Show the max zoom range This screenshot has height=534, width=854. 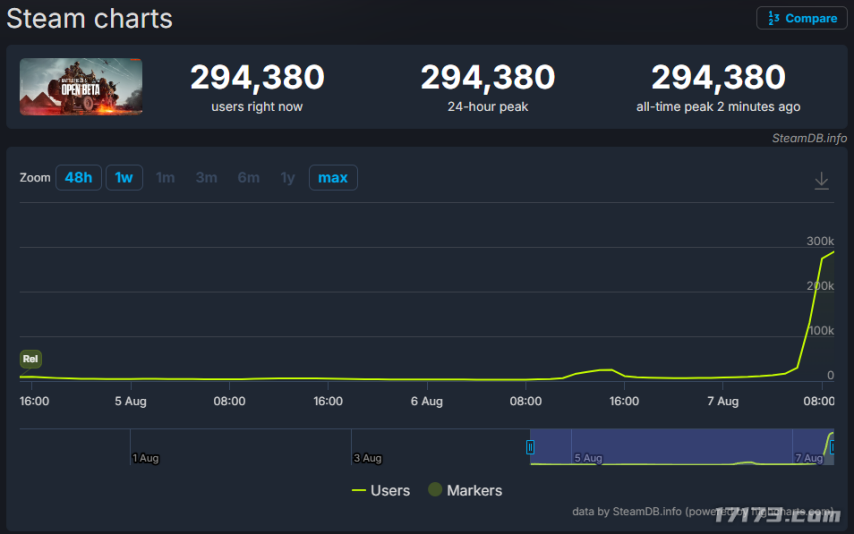(x=332, y=178)
